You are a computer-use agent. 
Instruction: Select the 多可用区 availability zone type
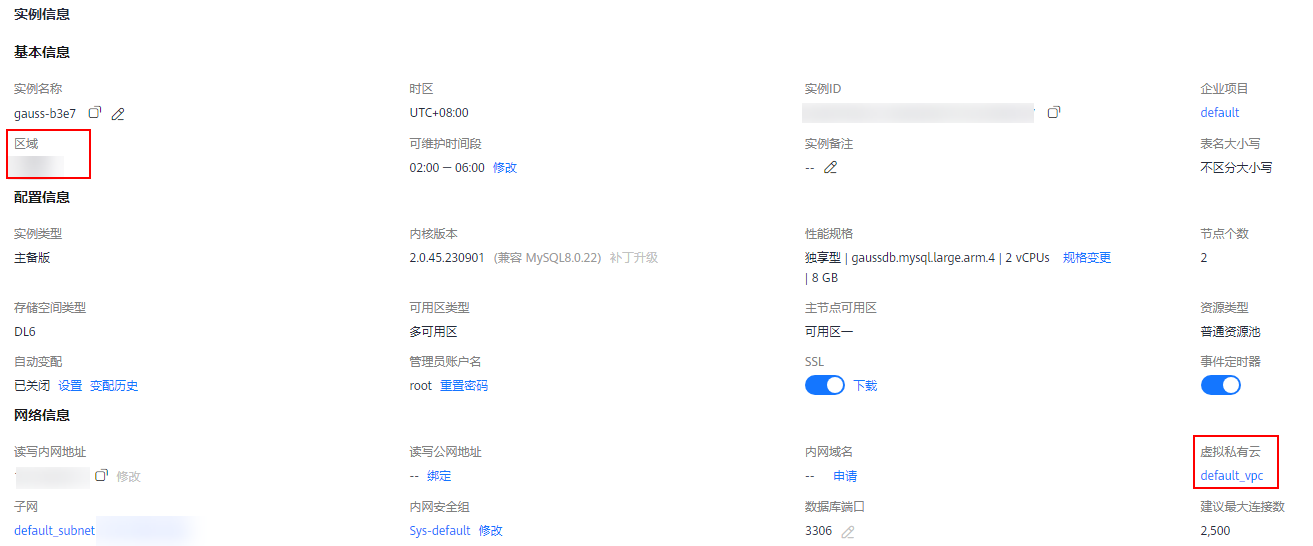click(434, 332)
